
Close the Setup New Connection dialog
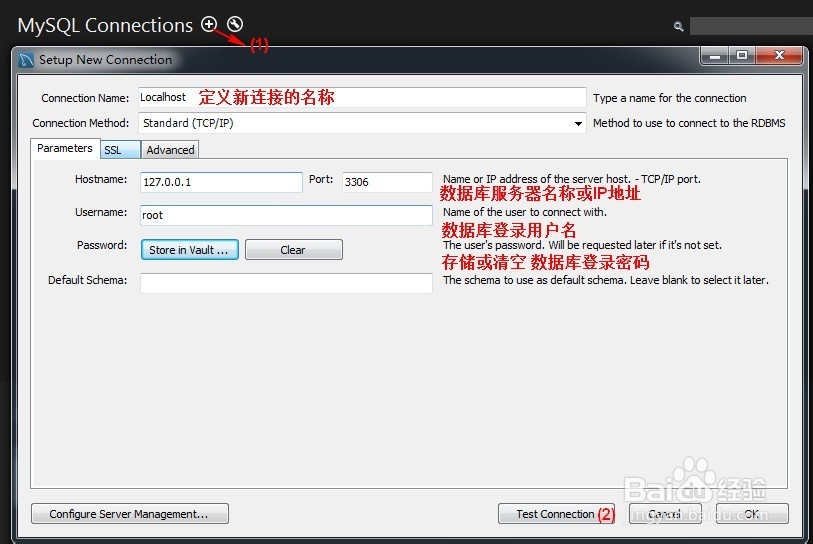pyautogui.click(x=779, y=55)
